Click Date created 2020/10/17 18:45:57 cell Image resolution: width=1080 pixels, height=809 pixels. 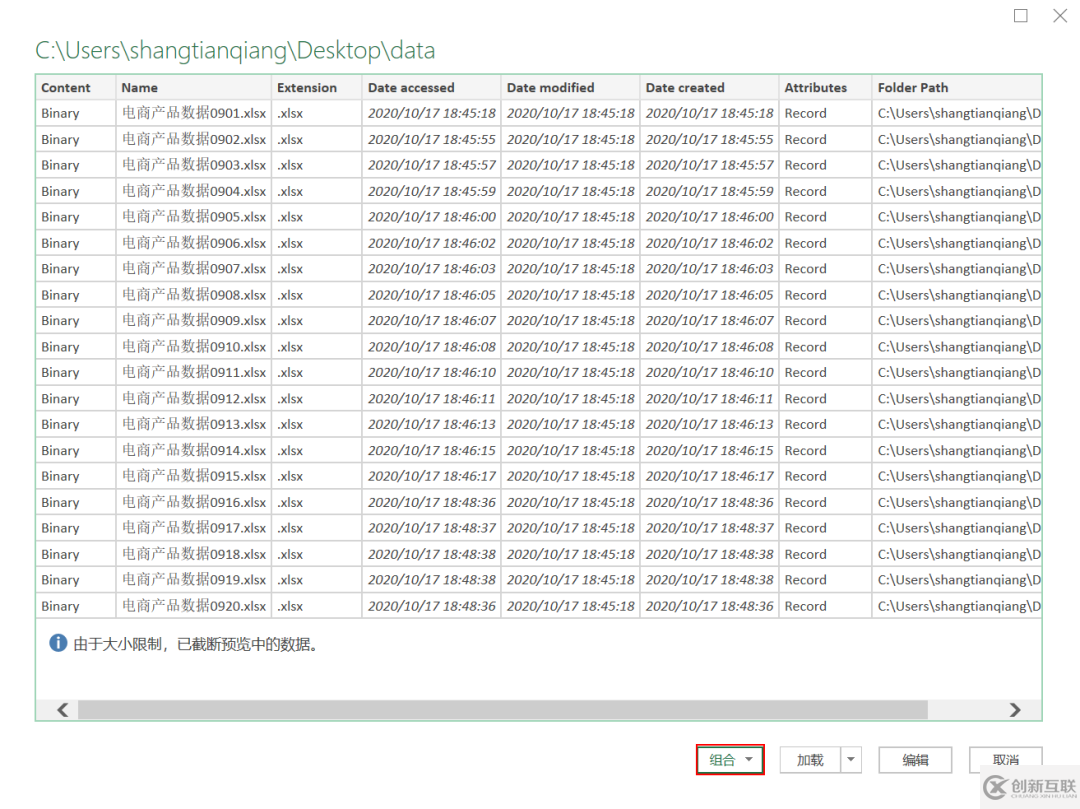[x=709, y=165]
